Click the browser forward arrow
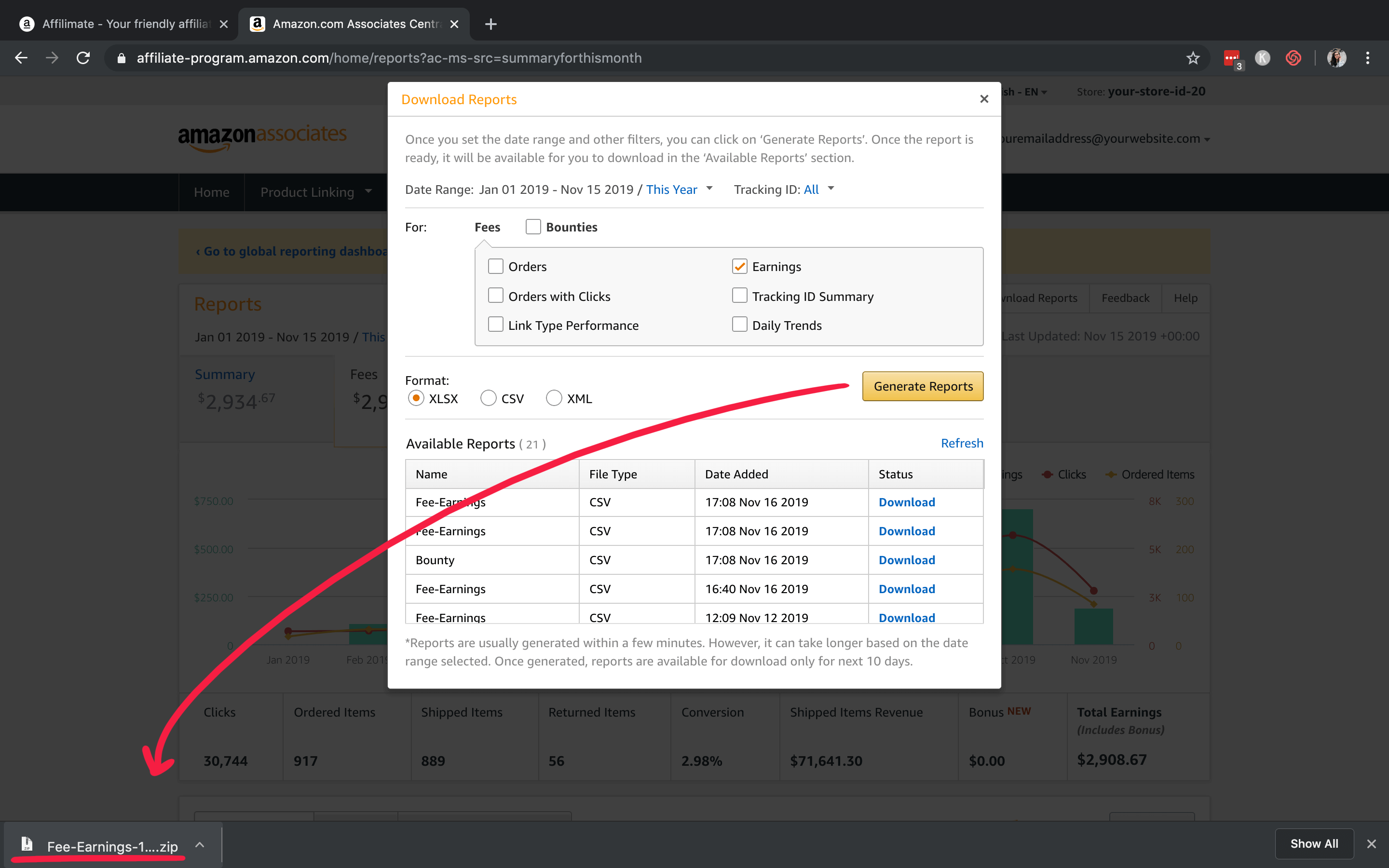 [x=52, y=58]
